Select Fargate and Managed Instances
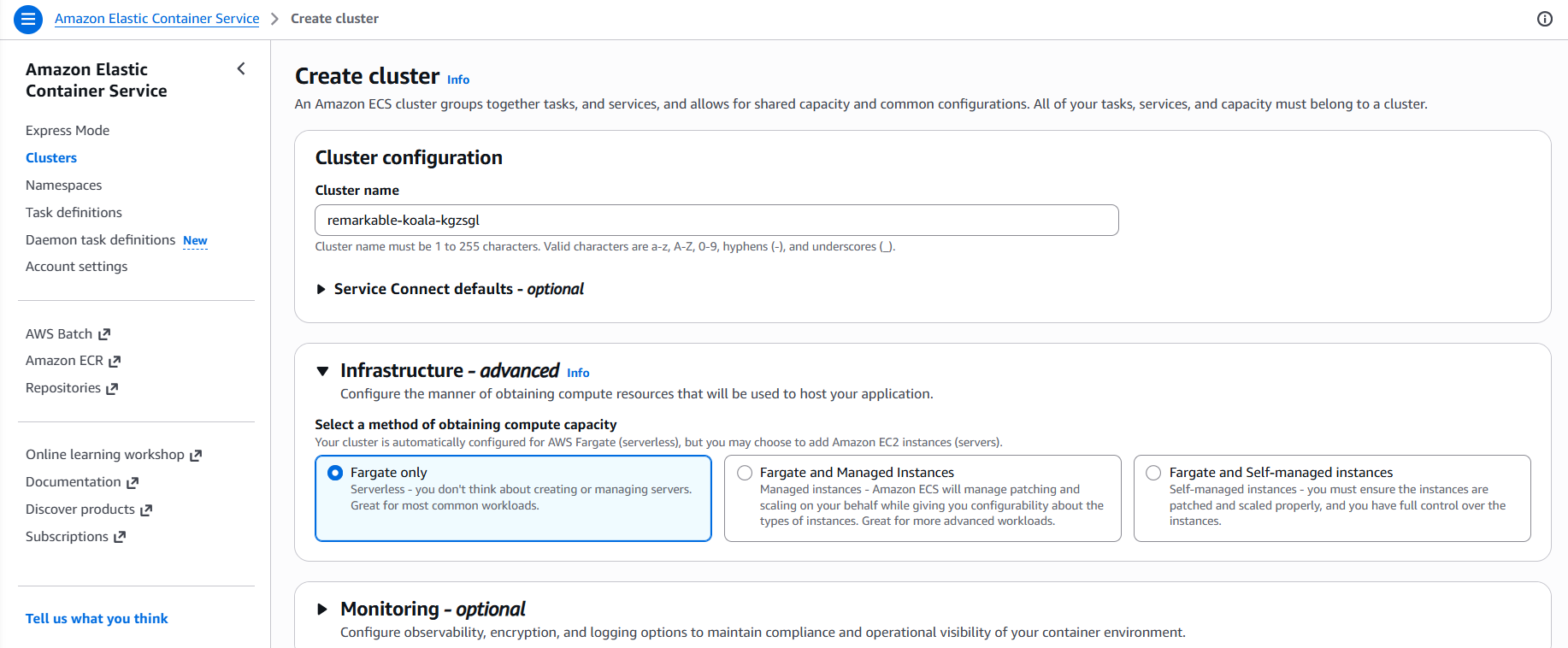 744,472
